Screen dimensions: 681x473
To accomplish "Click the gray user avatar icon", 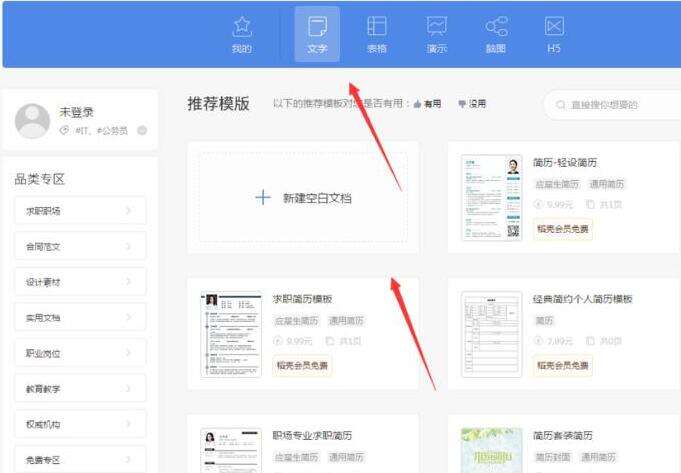I will tap(32, 121).
